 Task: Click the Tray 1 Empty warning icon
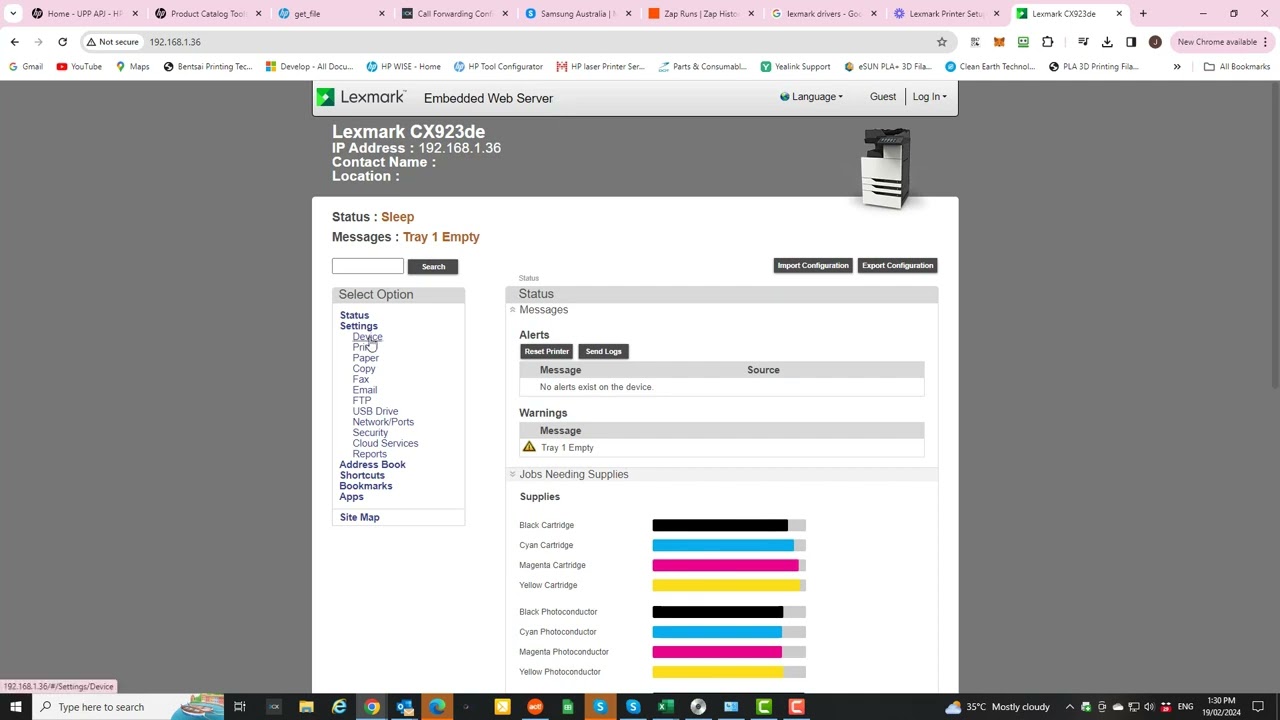[x=529, y=447]
